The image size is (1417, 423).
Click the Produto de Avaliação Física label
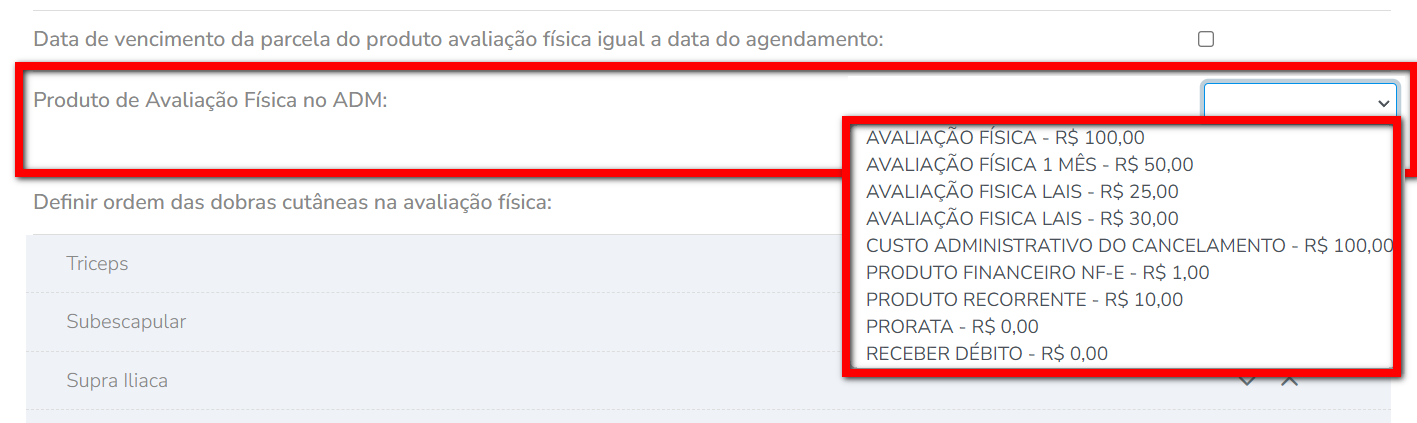(210, 100)
